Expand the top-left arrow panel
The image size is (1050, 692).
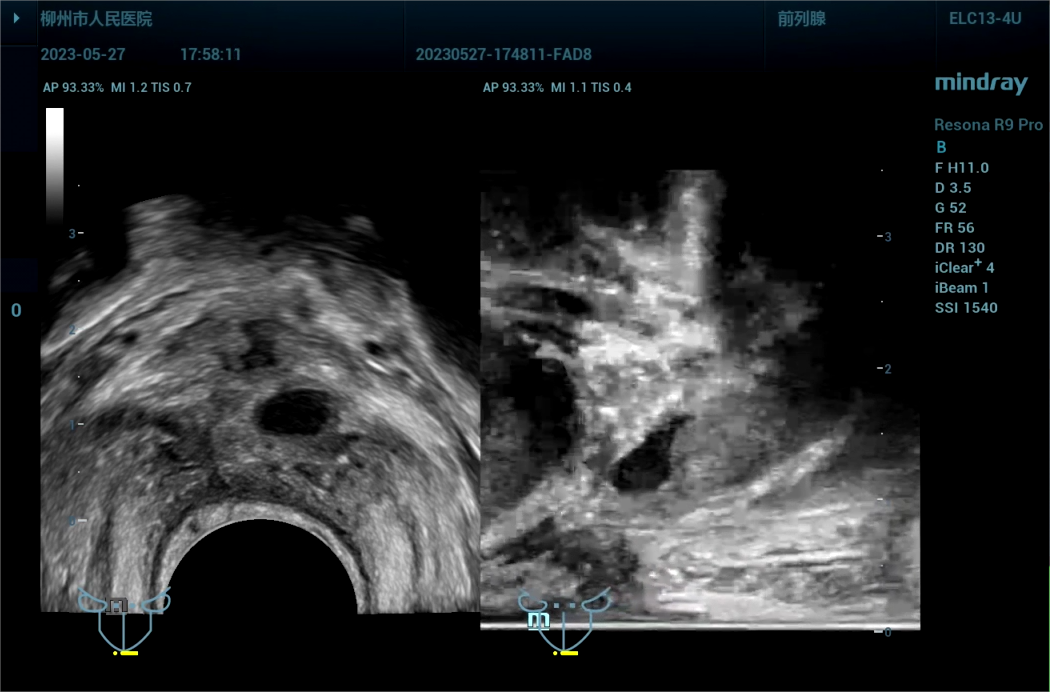tap(16, 18)
